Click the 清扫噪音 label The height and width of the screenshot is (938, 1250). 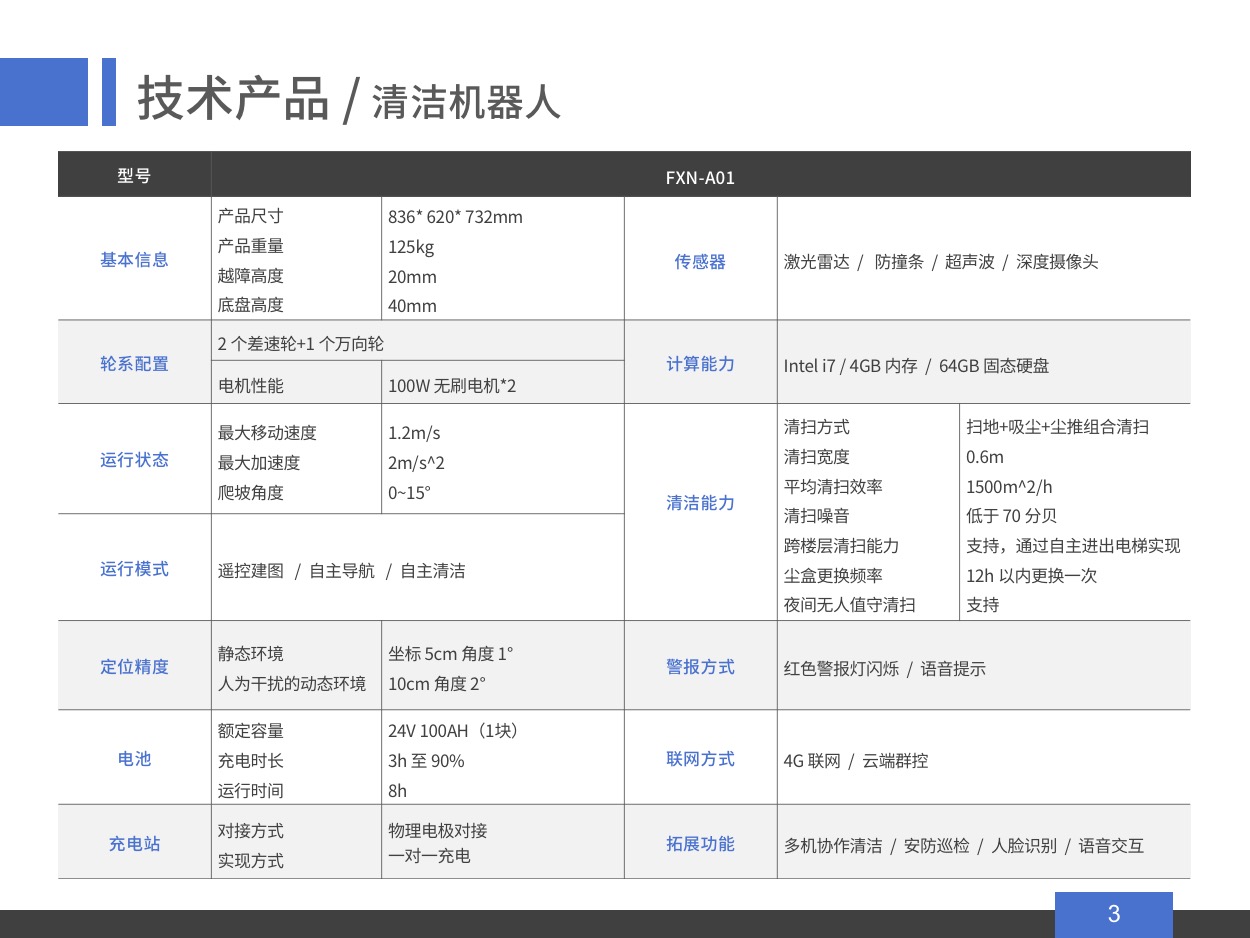[x=817, y=516]
